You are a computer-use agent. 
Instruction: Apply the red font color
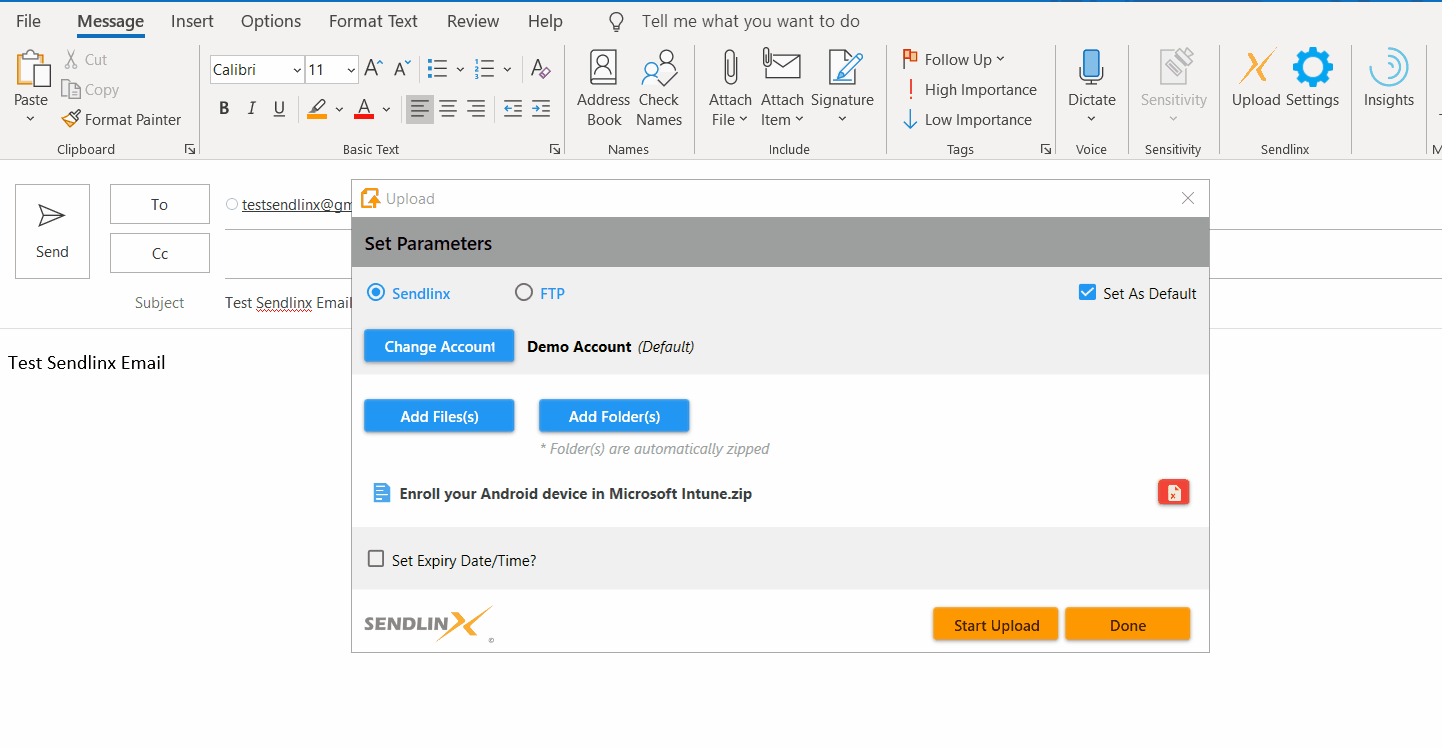[364, 108]
